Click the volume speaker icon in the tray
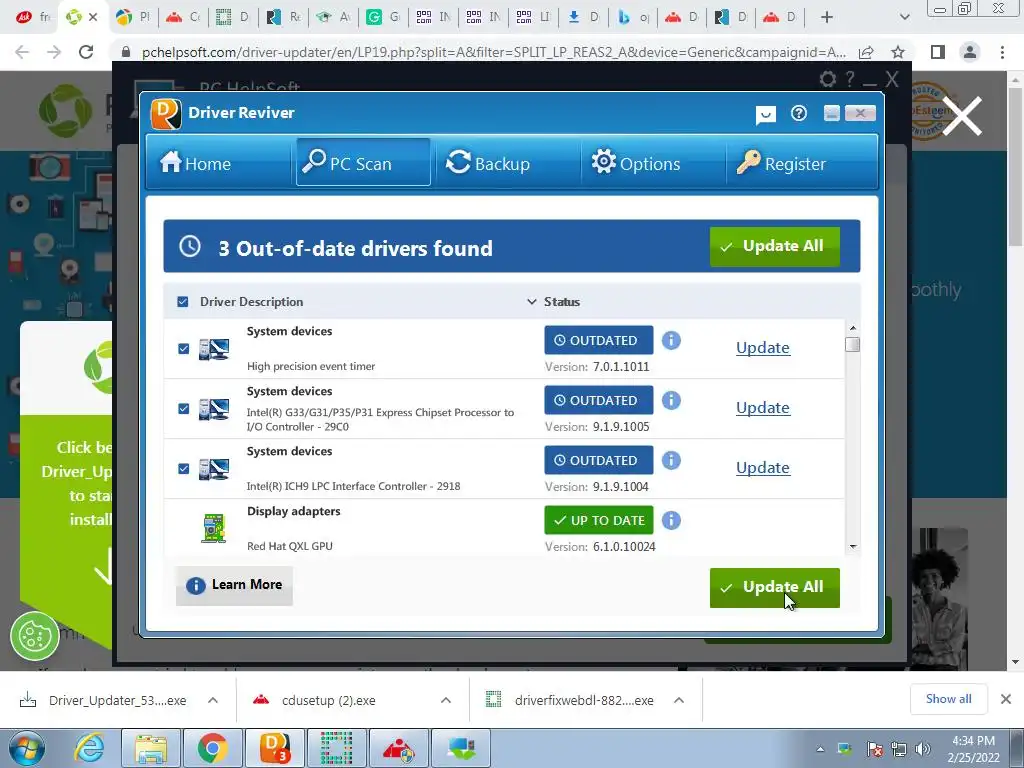 [922, 749]
